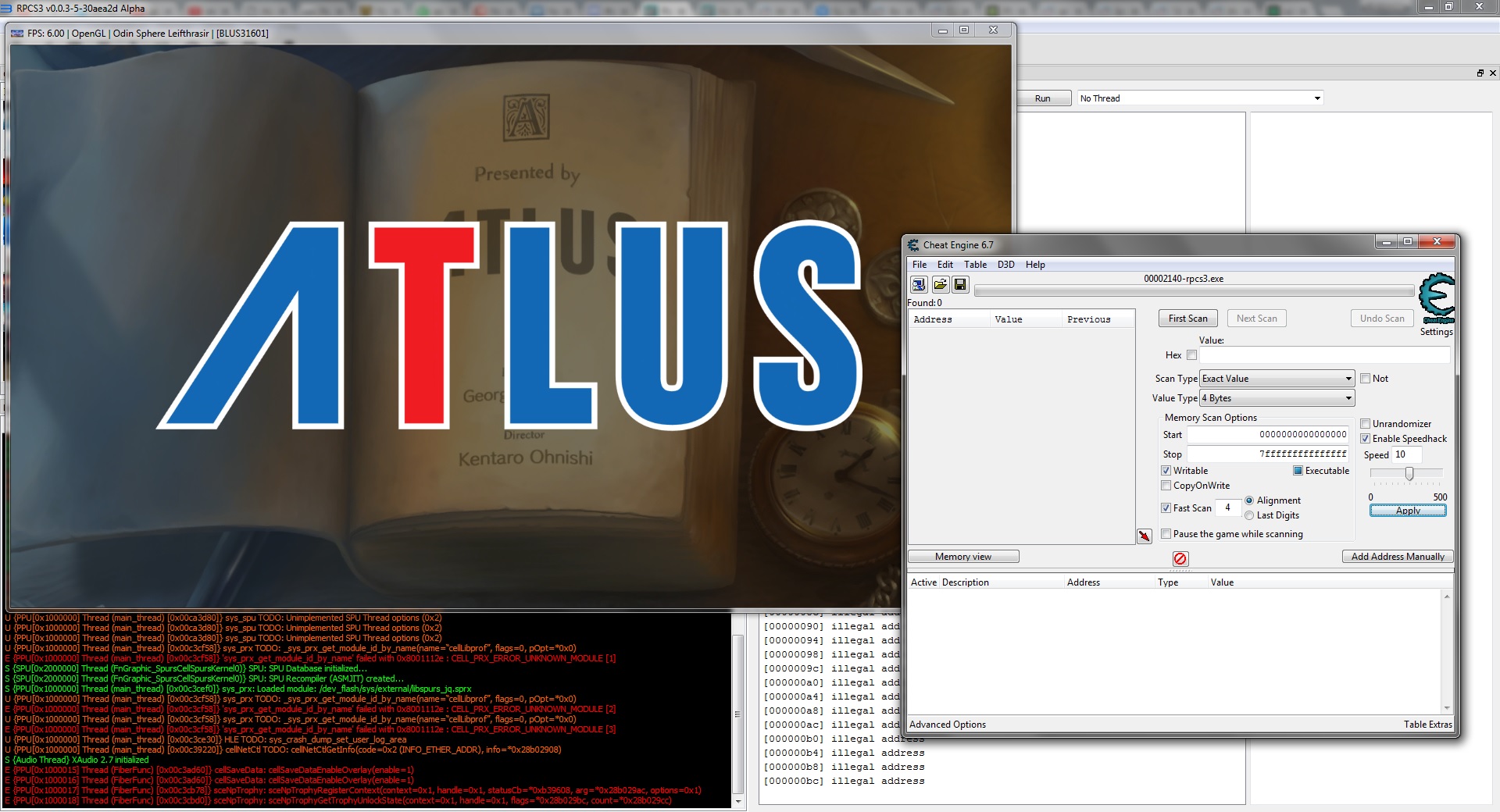Disable the Enable Speedhack checkbox

(x=1366, y=439)
